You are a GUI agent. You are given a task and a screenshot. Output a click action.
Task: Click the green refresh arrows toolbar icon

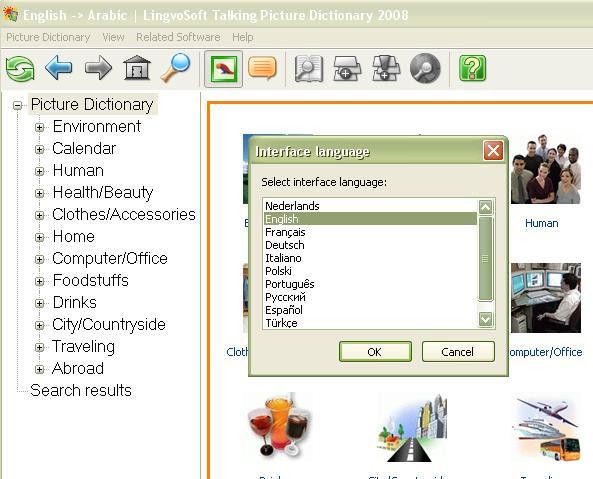click(x=20, y=68)
